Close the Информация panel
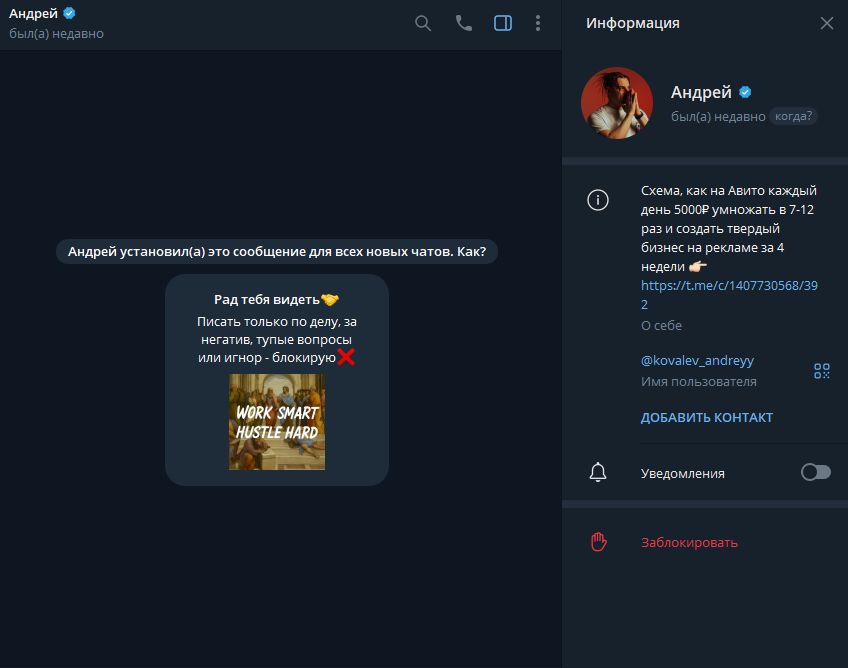 coord(826,23)
